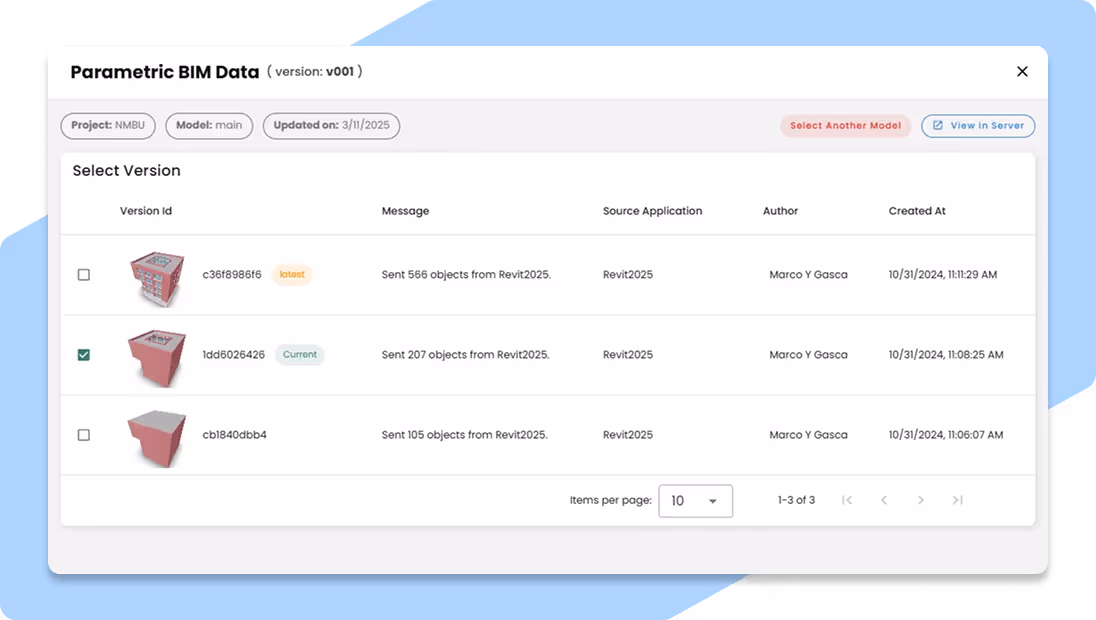This screenshot has width=1096, height=620.
Task: Click the latest badge on version c36f8986f6
Action: click(291, 274)
